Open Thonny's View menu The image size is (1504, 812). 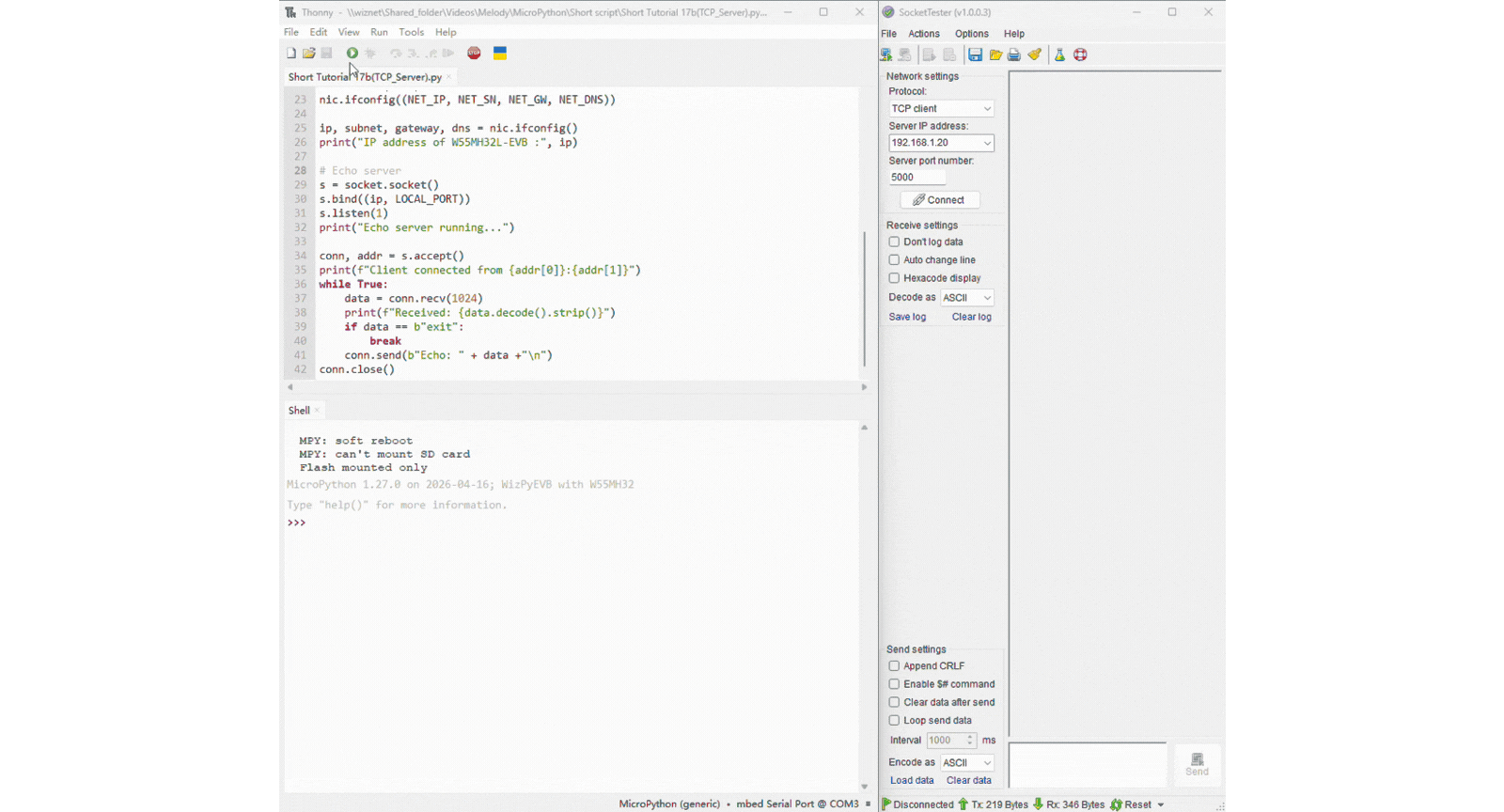point(349,32)
